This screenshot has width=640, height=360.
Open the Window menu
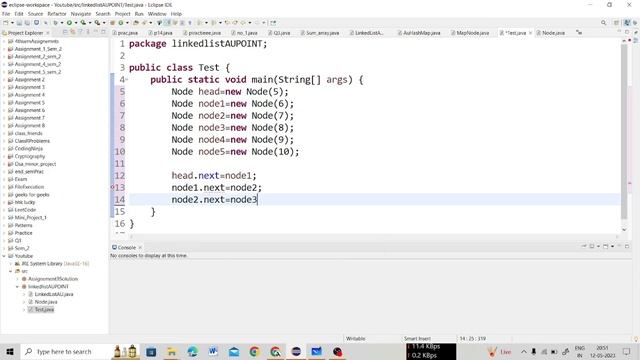(157, 14)
